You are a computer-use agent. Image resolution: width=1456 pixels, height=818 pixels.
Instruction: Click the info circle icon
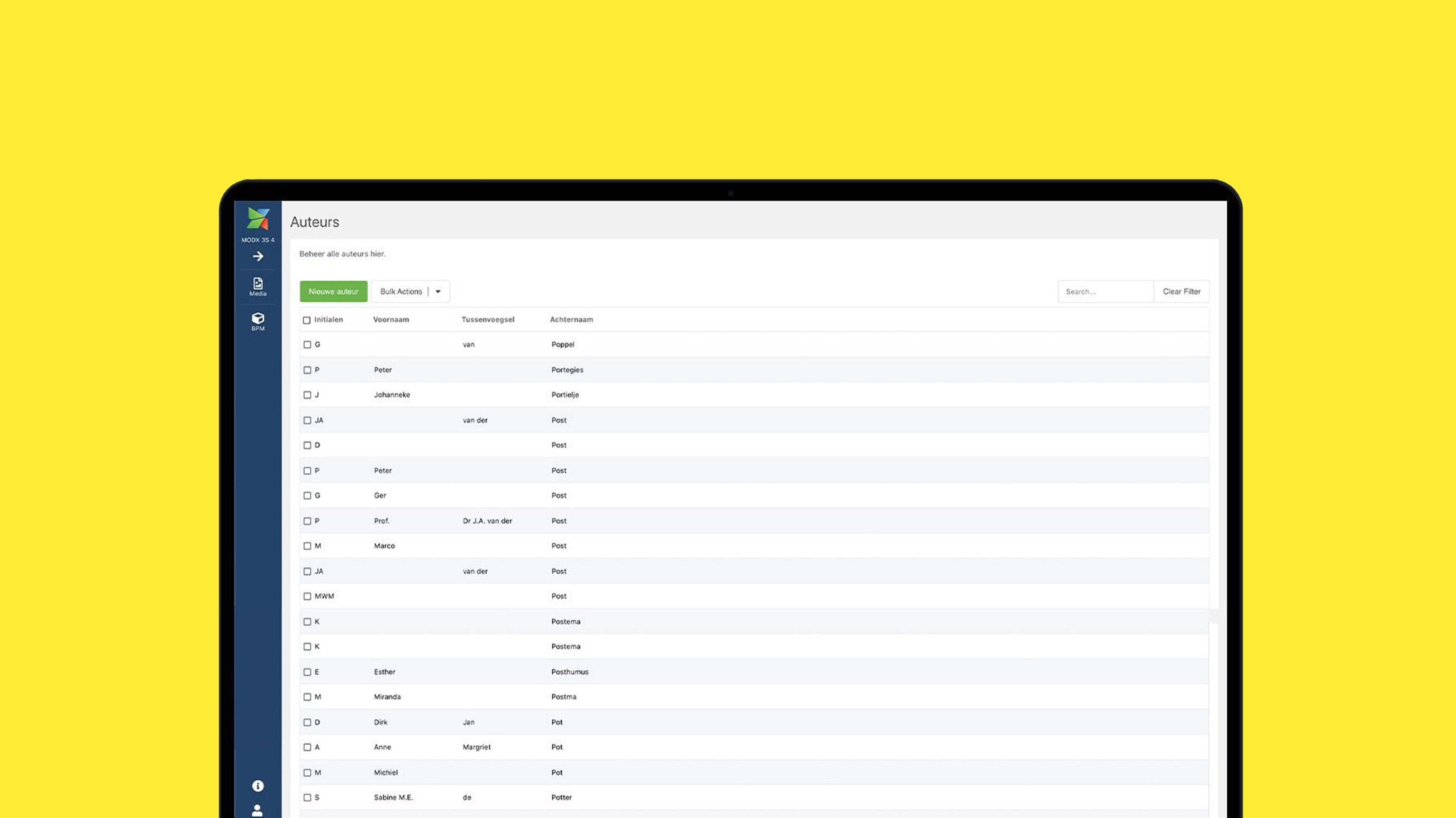tap(258, 786)
